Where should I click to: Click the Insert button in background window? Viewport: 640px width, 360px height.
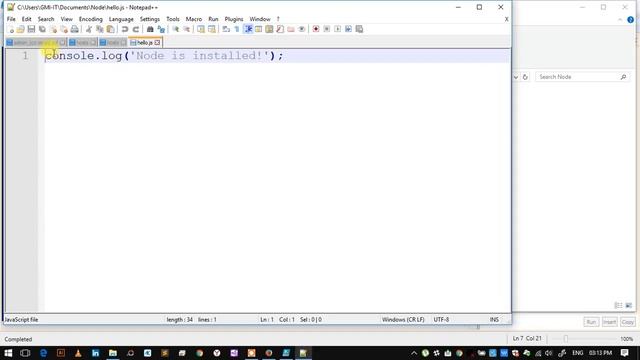609,322
